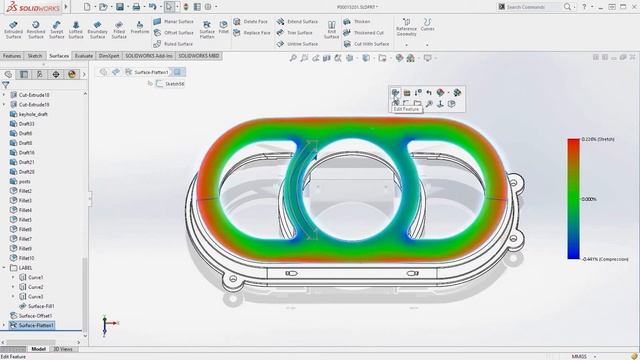This screenshot has width=640, height=360.
Task: Click the Knit Surface tool
Action: (x=331, y=30)
